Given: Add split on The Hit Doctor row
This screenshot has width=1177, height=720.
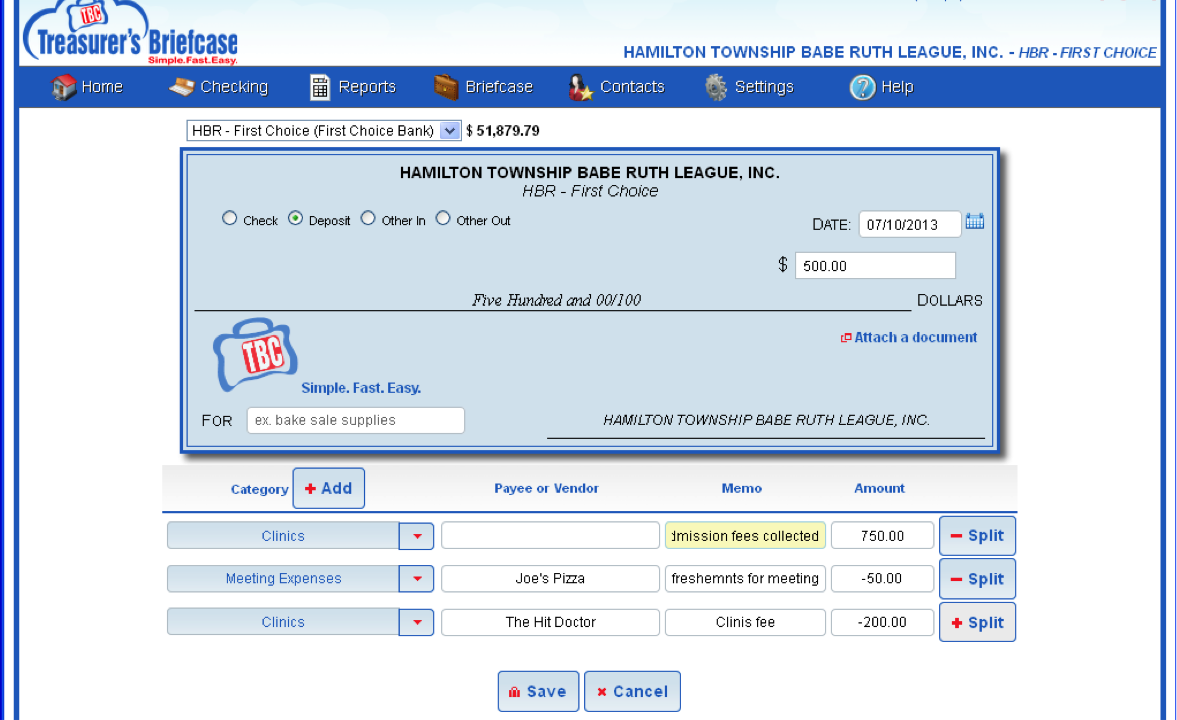Looking at the screenshot, I should coord(977,622).
